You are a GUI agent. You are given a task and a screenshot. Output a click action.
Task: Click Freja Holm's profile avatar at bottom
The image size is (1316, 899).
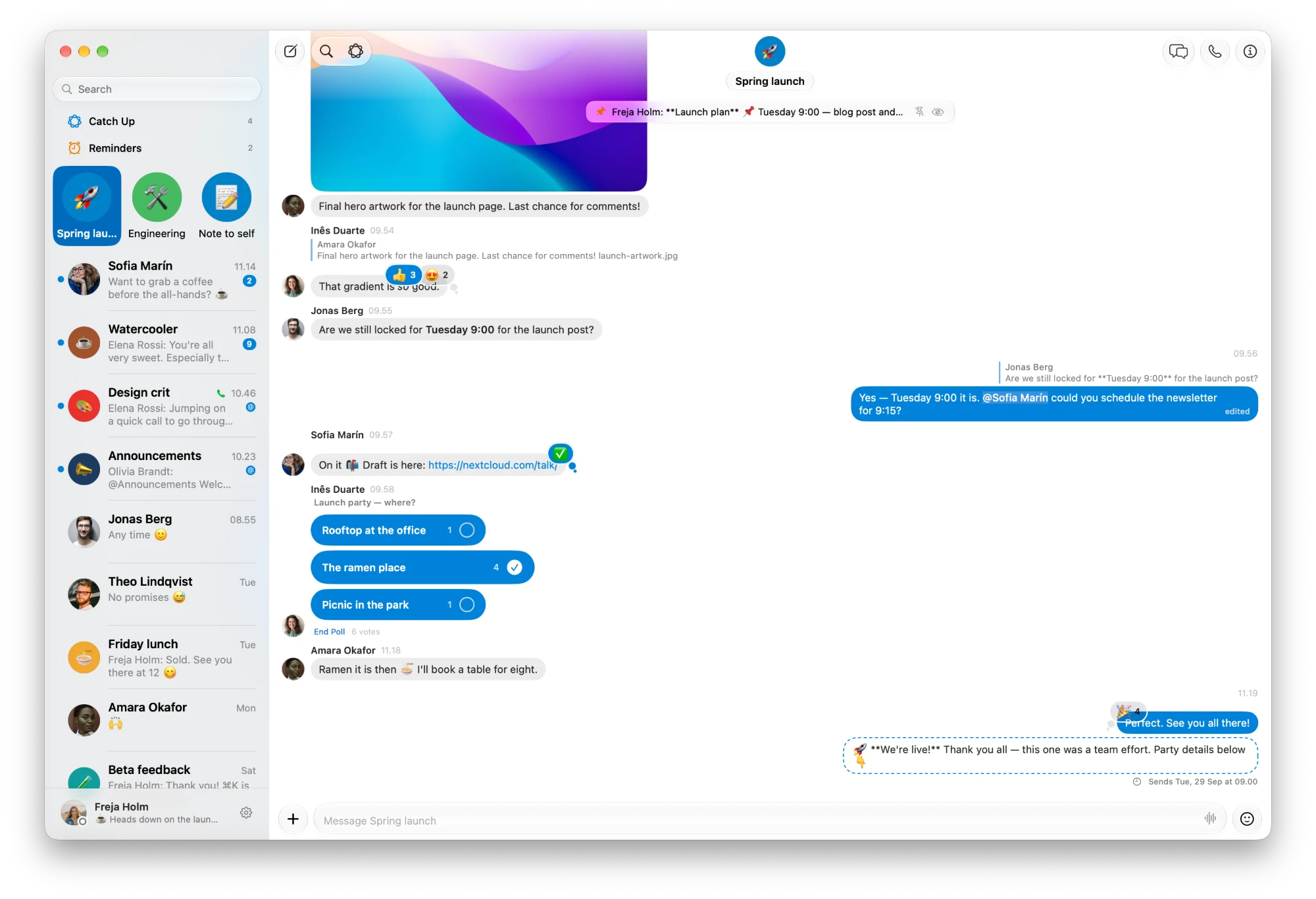tap(74, 813)
